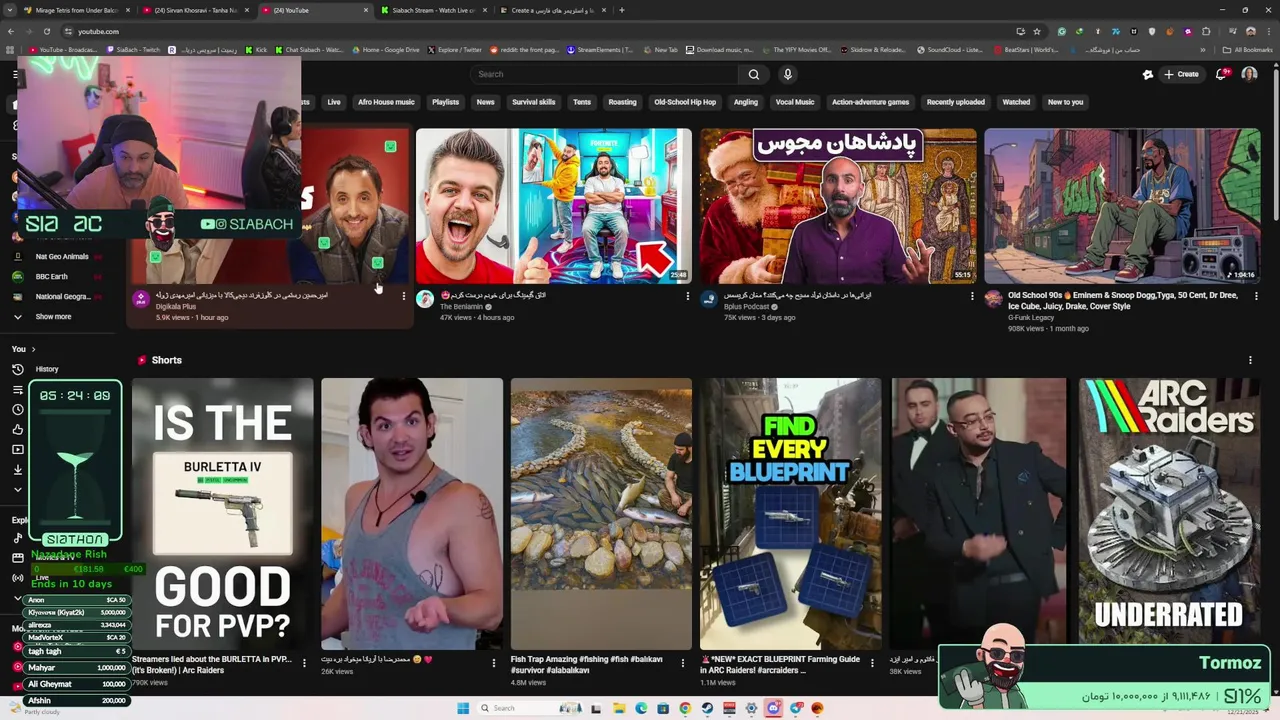Open Steam from the taskbar
The width and height of the screenshot is (1280, 720).
pyautogui.click(x=707, y=708)
